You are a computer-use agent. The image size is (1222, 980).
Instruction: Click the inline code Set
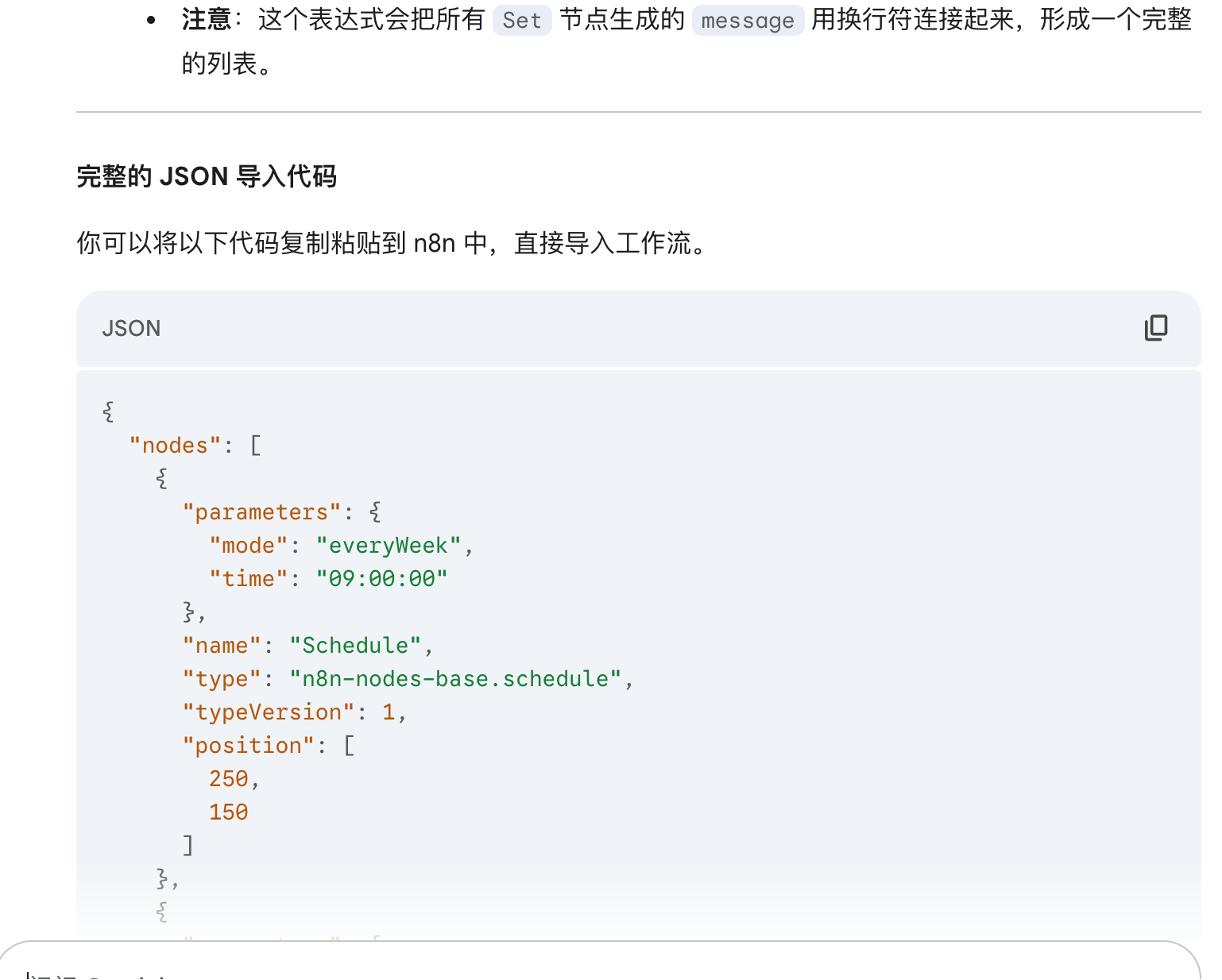click(522, 20)
